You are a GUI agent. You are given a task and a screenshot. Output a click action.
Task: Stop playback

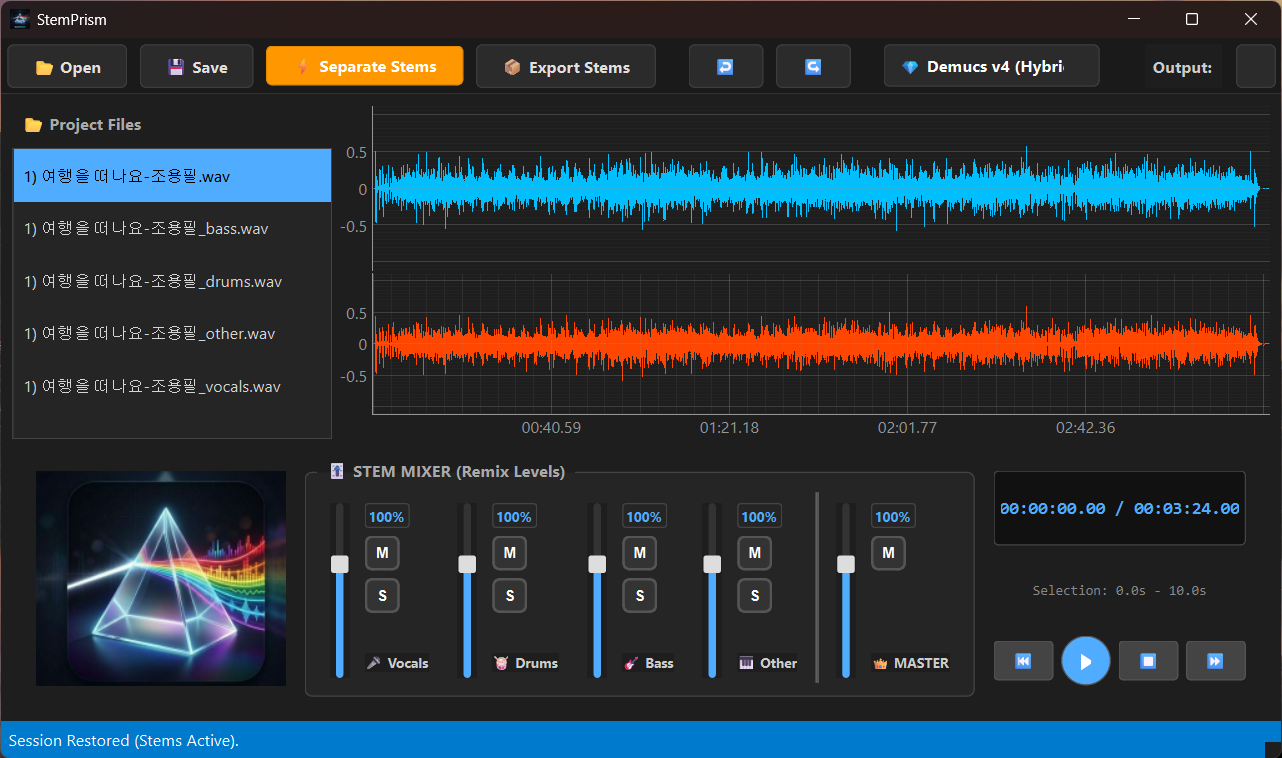[x=1148, y=660]
